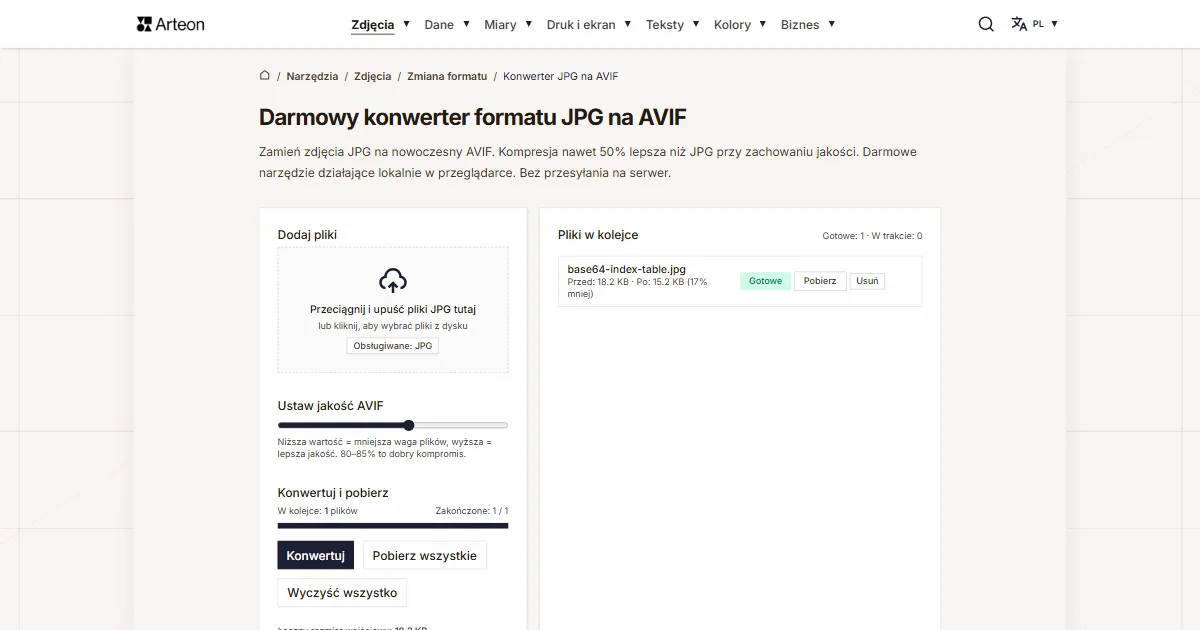
Task: Click the JPG drop zone area
Action: click(x=393, y=310)
